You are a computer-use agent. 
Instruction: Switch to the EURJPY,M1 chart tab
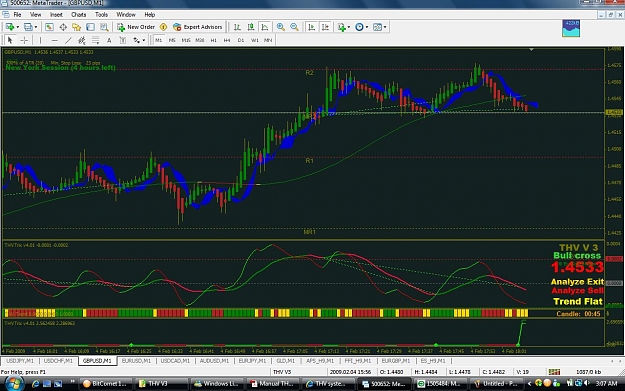point(252,361)
